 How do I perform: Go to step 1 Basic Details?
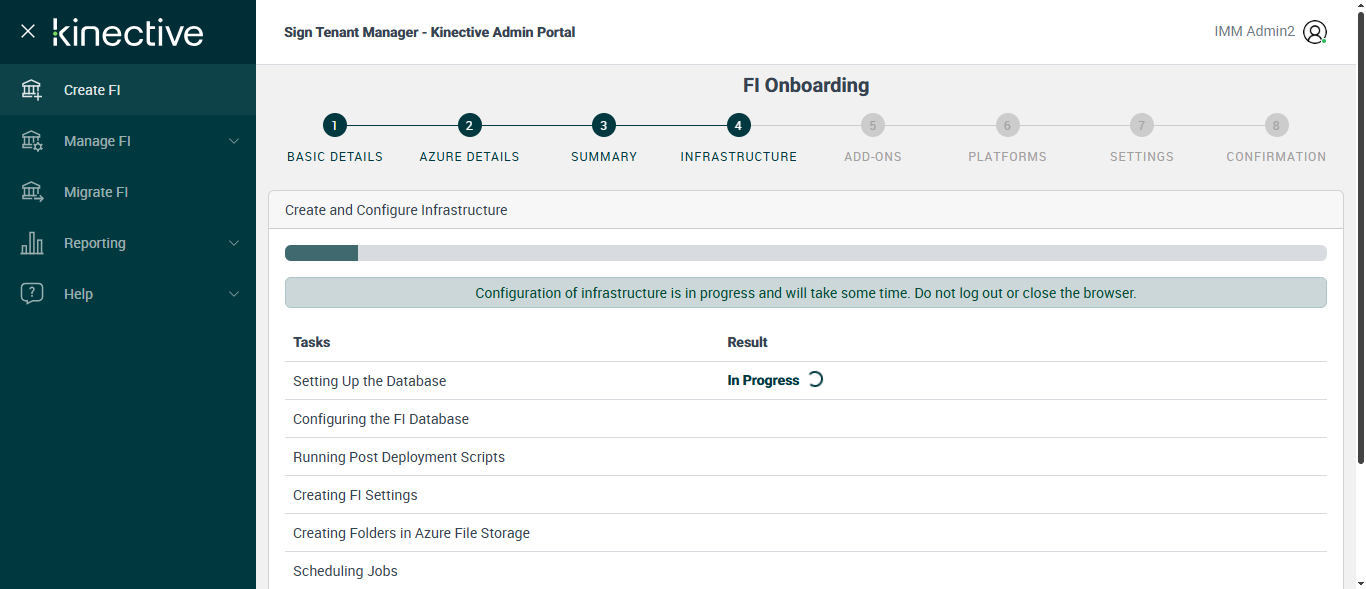click(335, 126)
